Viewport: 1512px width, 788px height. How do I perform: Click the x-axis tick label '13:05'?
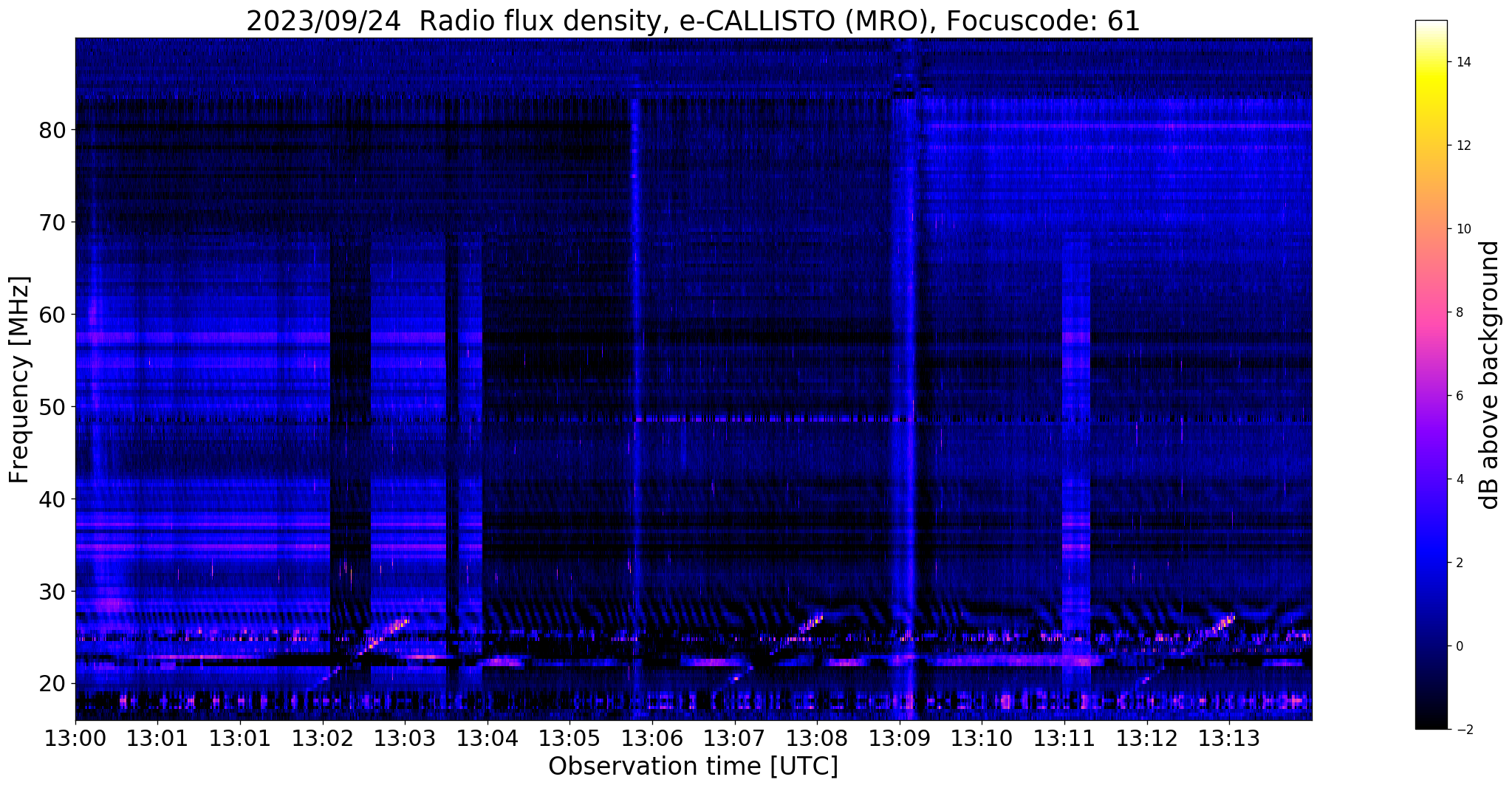[x=569, y=738]
